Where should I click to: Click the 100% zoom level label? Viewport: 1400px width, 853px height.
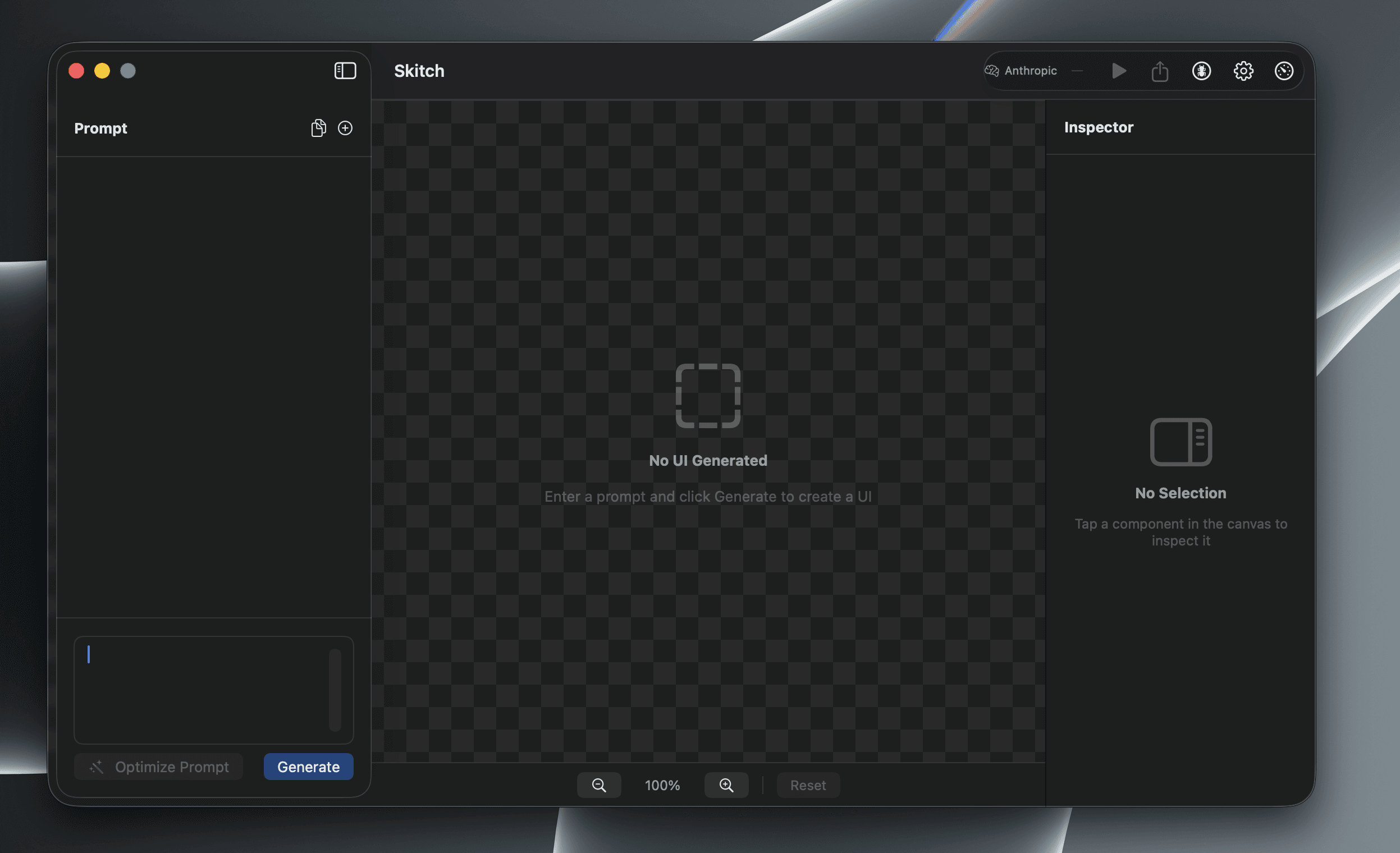pos(662,785)
